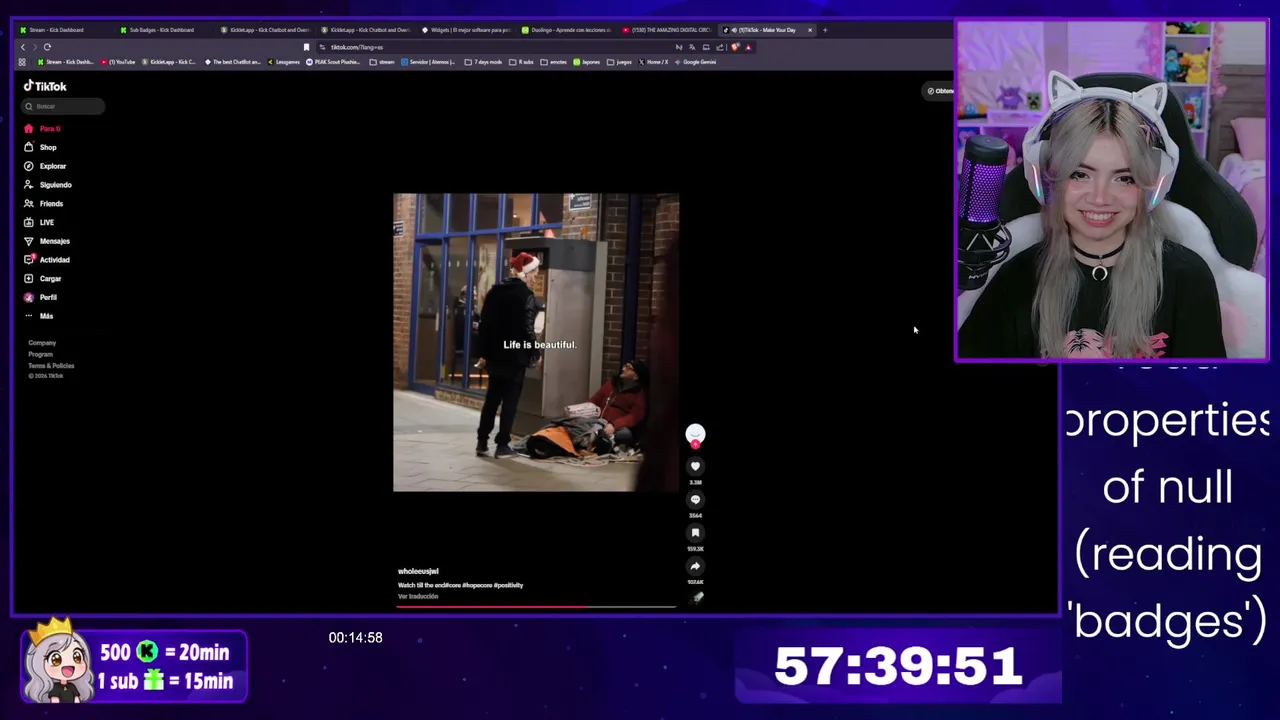Open Actividad notifications
This screenshot has width=1280, height=720.
click(47, 260)
